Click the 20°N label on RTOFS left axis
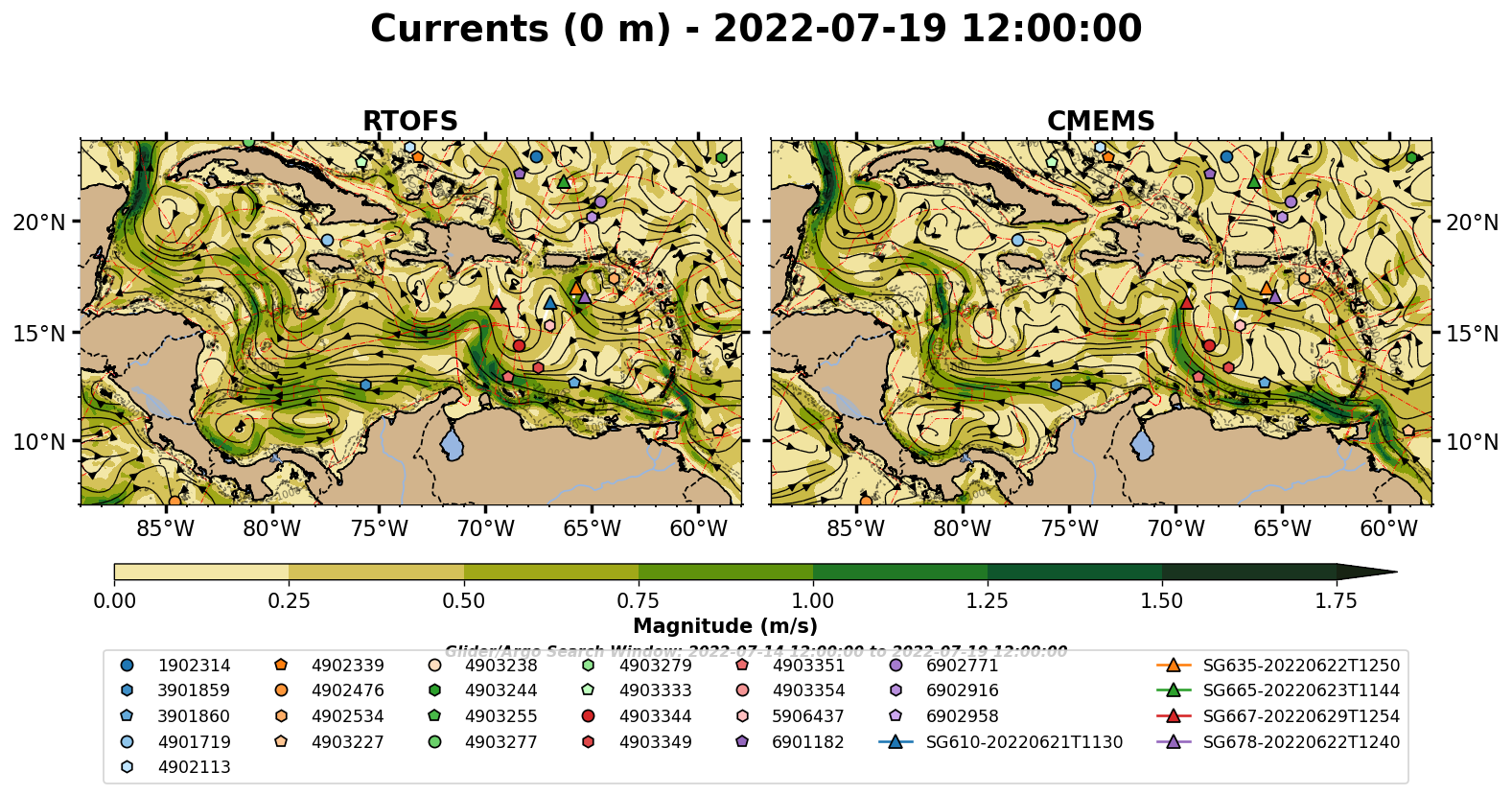The image size is (1512, 795). 39,222
